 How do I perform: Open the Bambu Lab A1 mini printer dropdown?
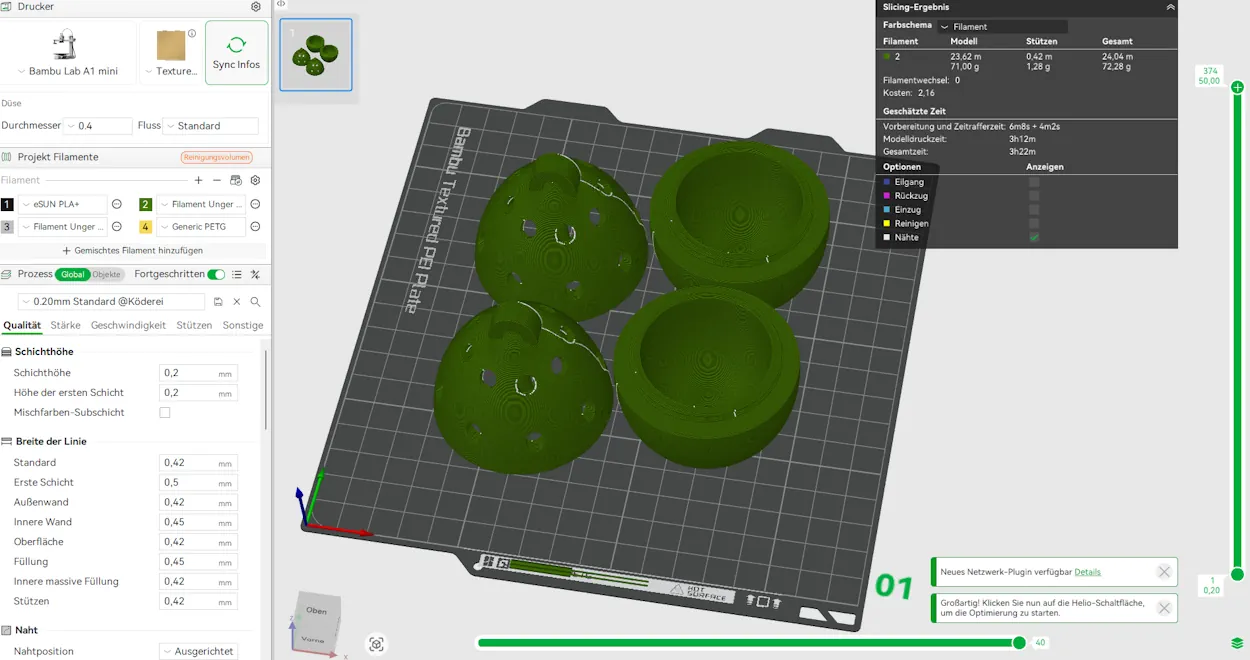pos(68,71)
